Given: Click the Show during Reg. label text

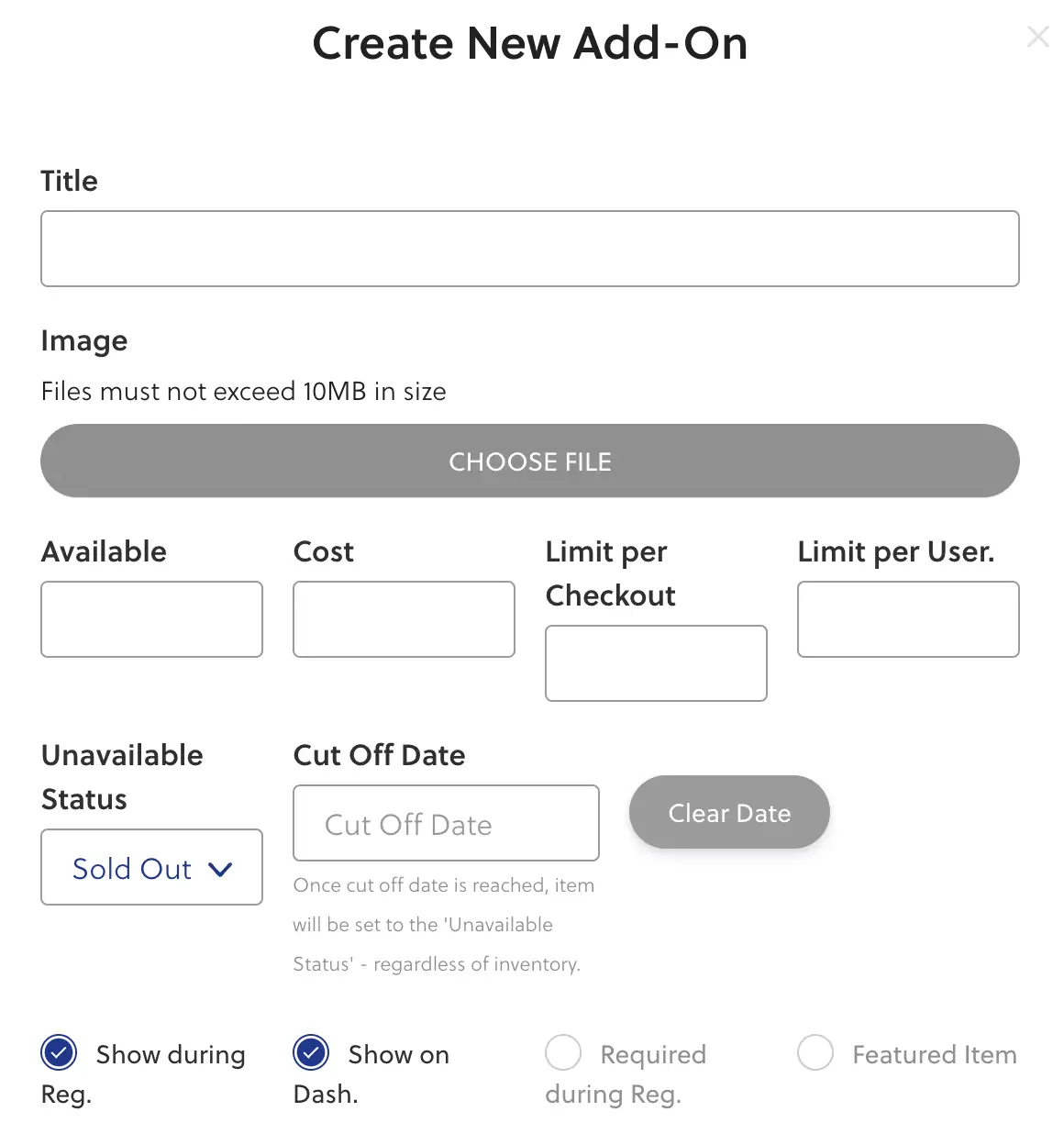Looking at the screenshot, I should click(143, 1073).
